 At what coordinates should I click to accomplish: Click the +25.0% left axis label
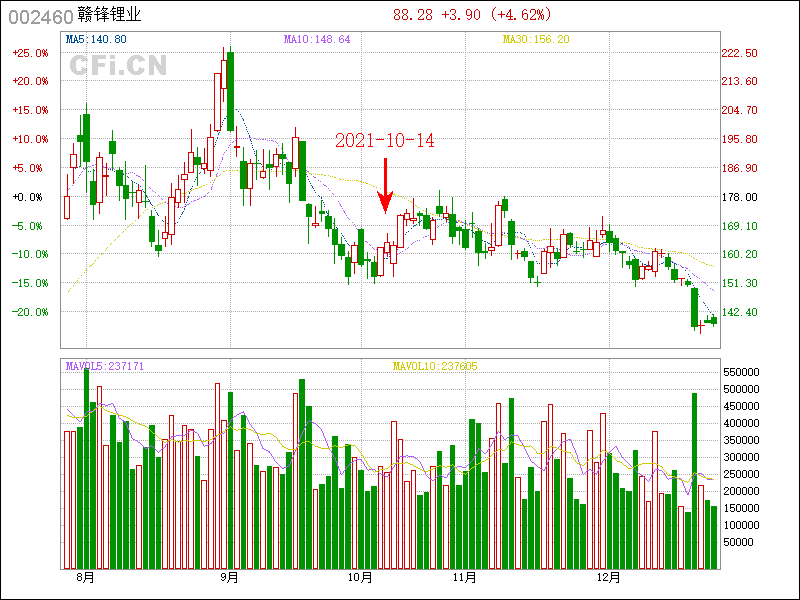tap(30, 53)
